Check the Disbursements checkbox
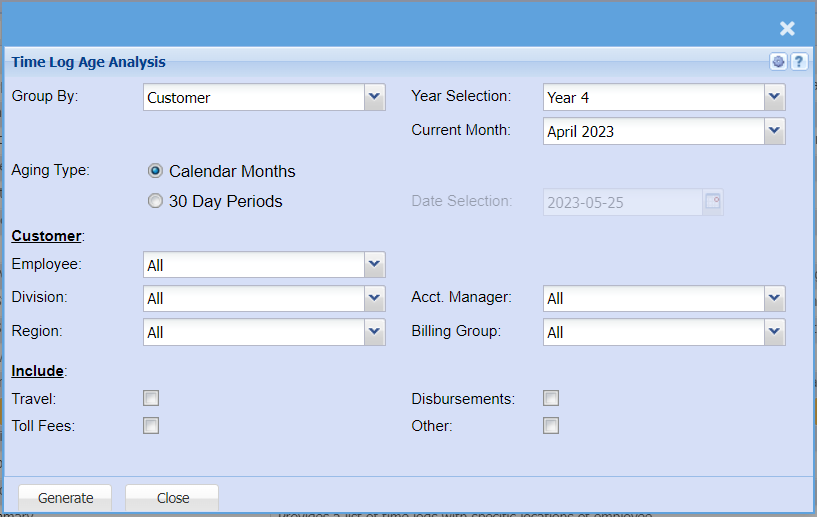 (551, 399)
